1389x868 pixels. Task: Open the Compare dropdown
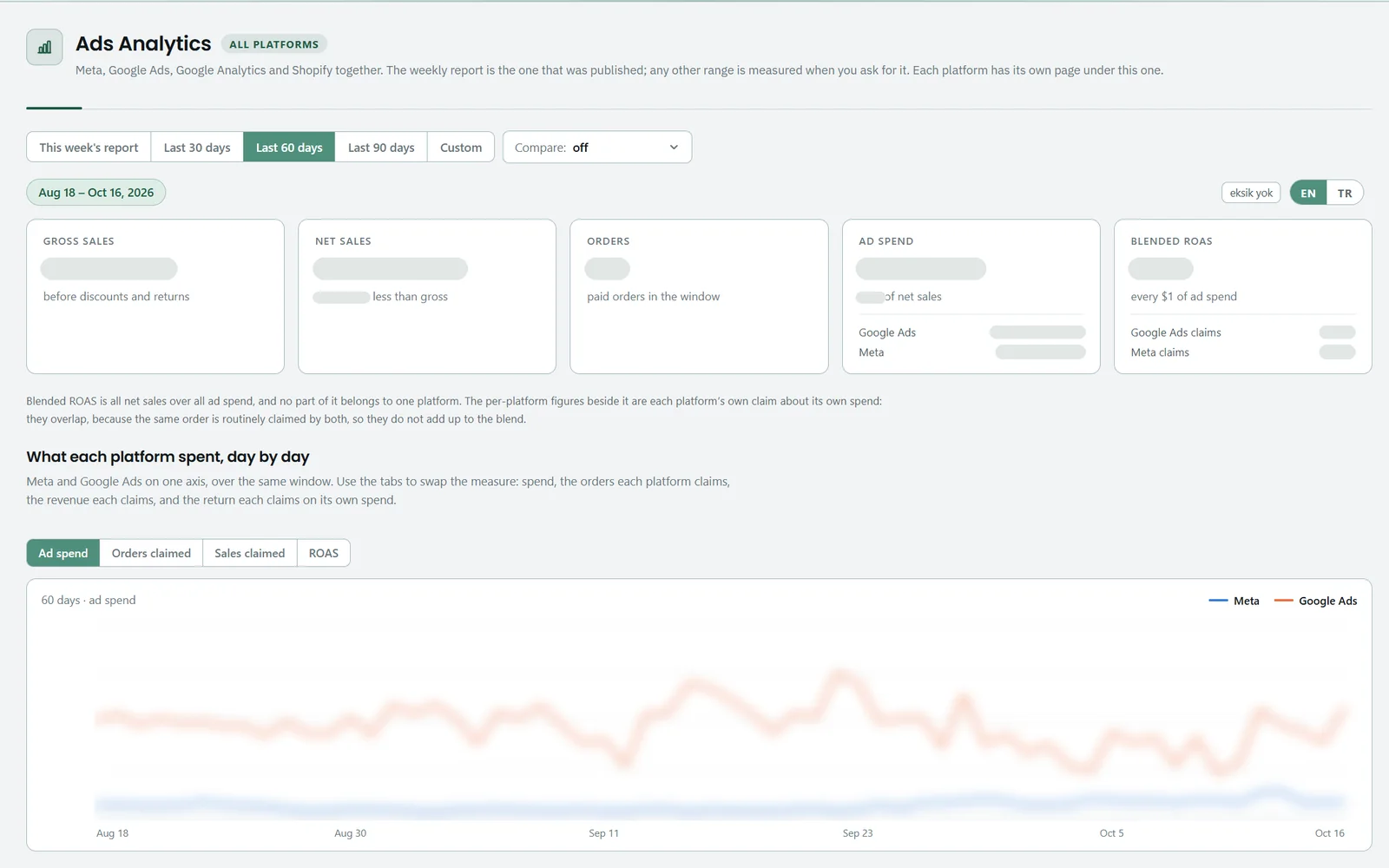point(597,148)
